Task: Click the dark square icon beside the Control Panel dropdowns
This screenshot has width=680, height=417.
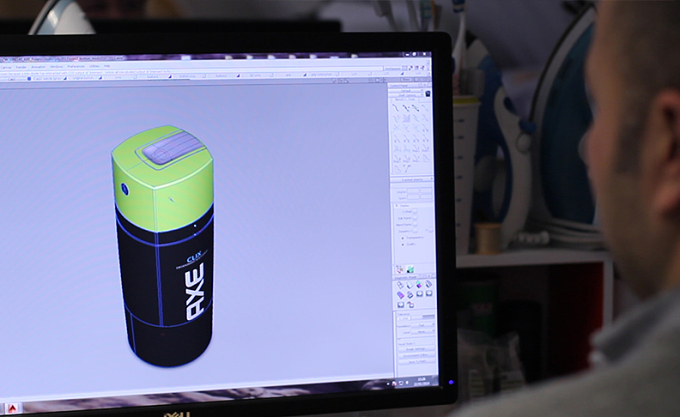Action: pos(428,94)
